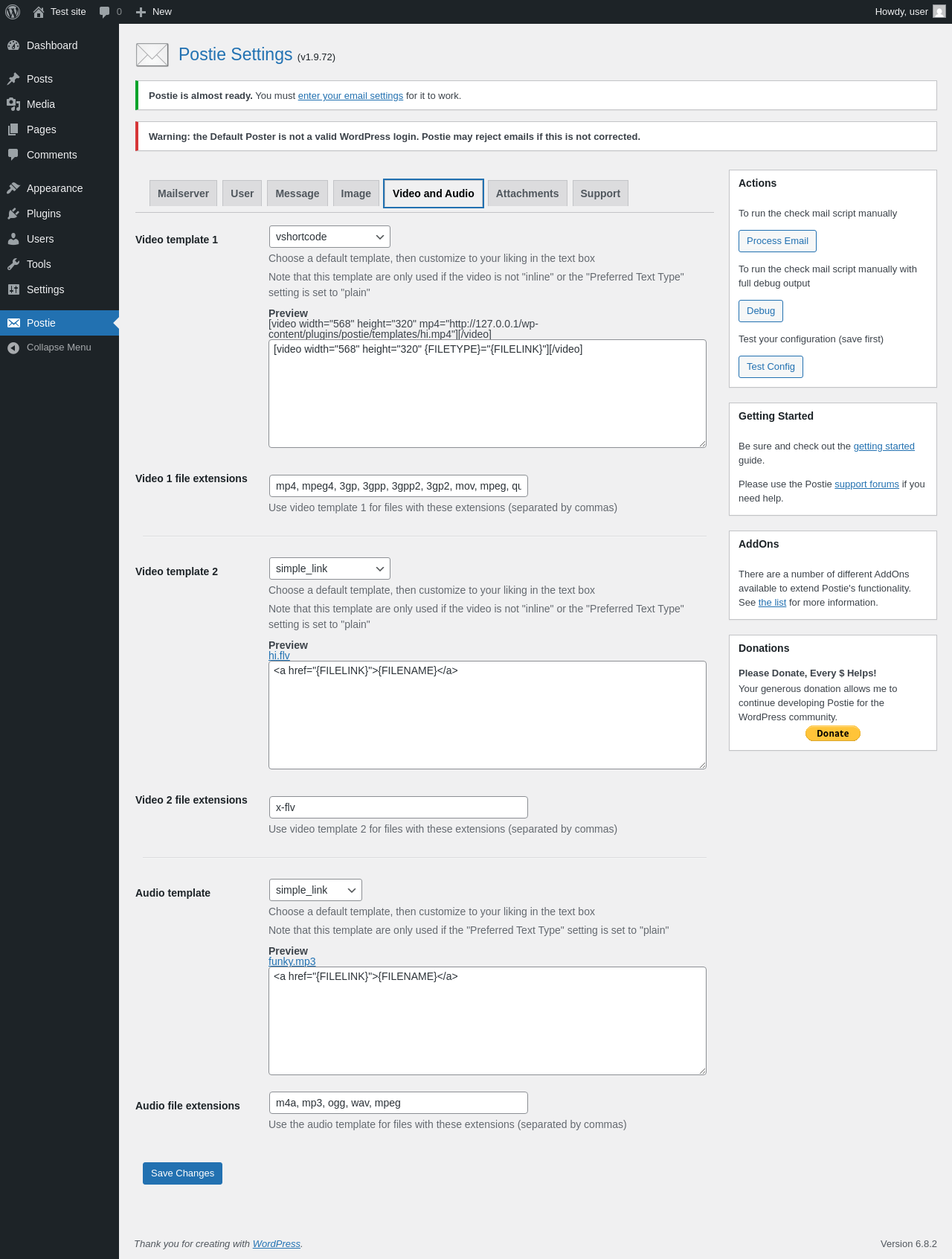This screenshot has height=1259, width=952.
Task: Select the Video and Audio tab
Action: [434, 193]
